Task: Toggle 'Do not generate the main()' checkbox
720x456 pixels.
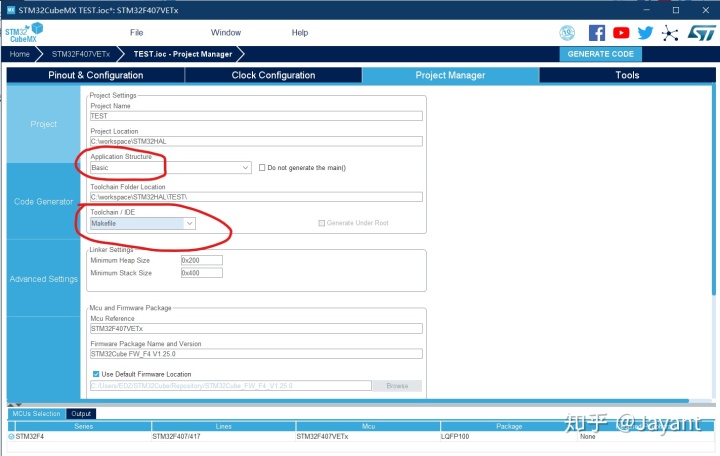Action: [262, 168]
